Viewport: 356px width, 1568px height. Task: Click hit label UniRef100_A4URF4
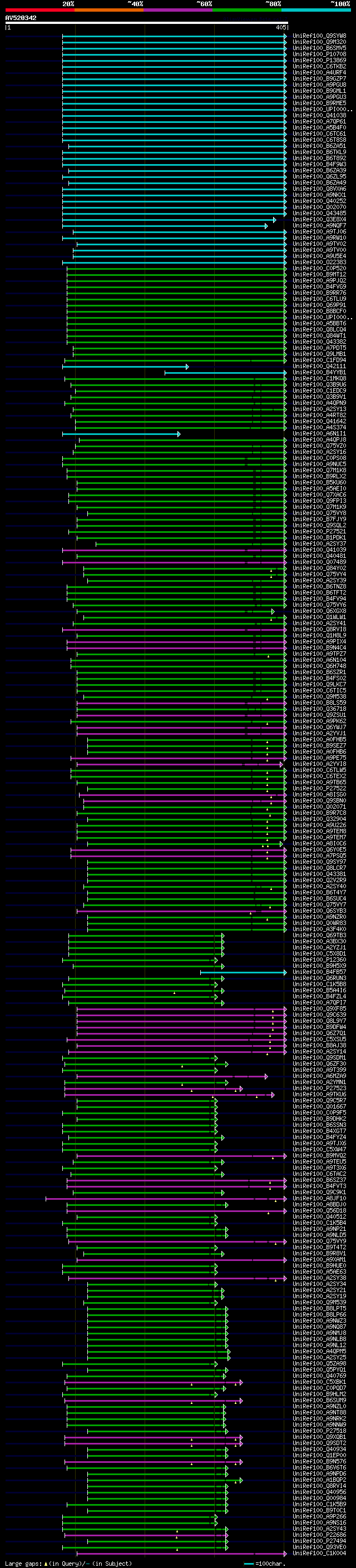319,72
